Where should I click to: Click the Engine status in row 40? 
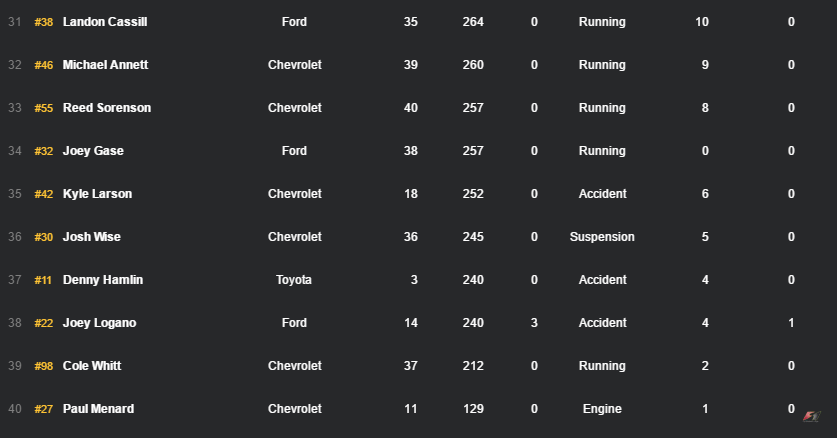pos(602,409)
